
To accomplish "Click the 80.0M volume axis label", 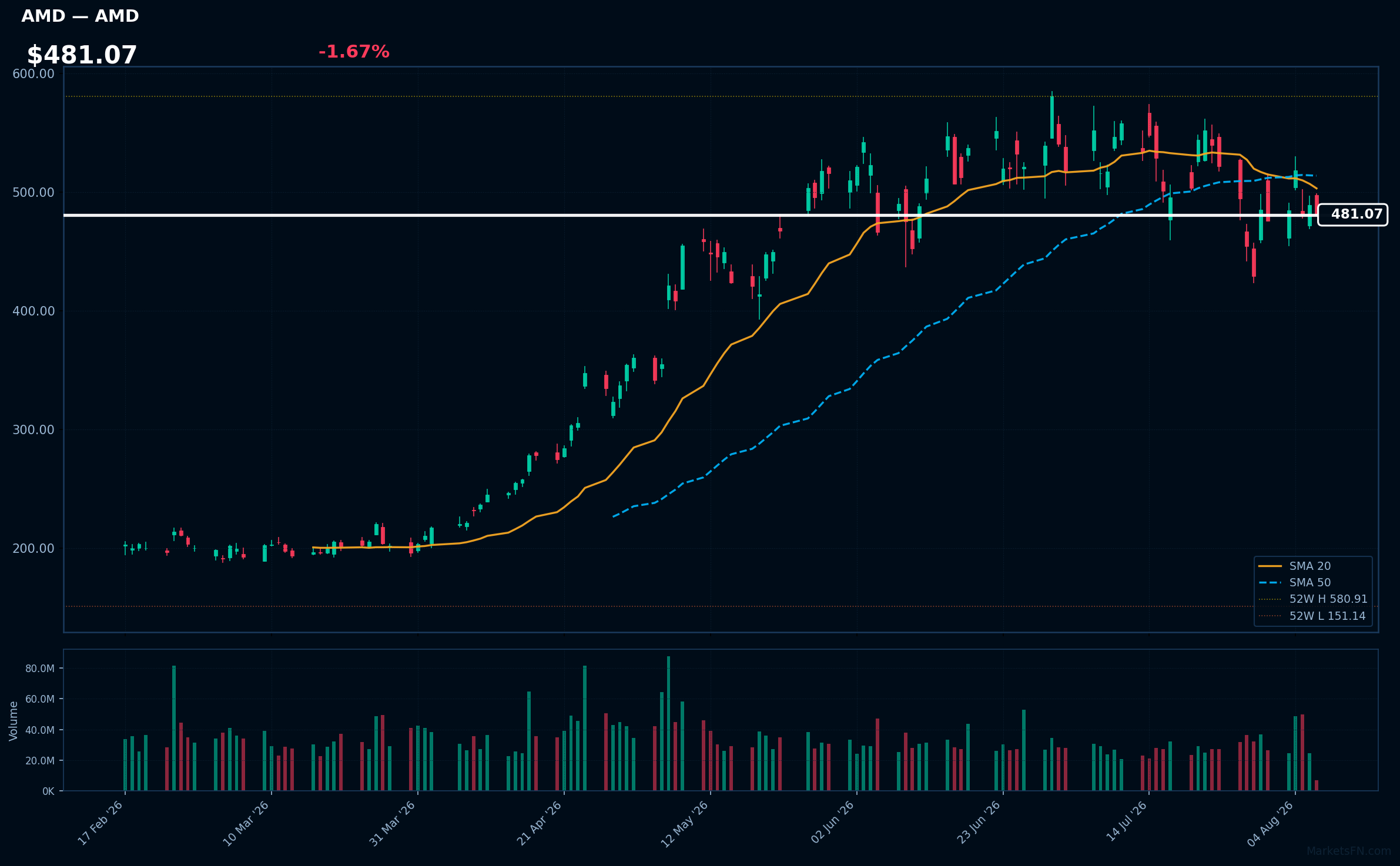I will coord(40,669).
